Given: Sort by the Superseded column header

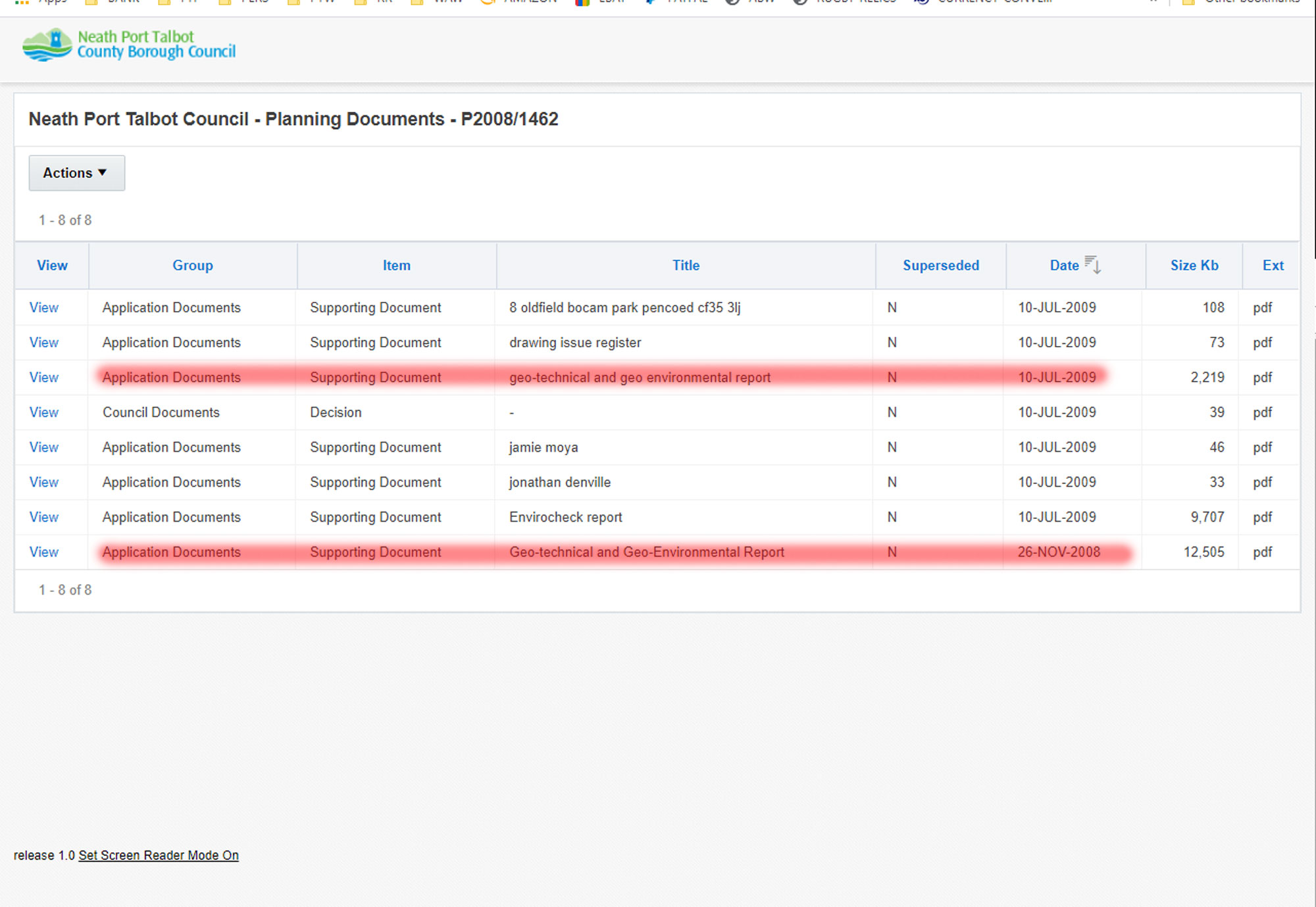Looking at the screenshot, I should [941, 266].
